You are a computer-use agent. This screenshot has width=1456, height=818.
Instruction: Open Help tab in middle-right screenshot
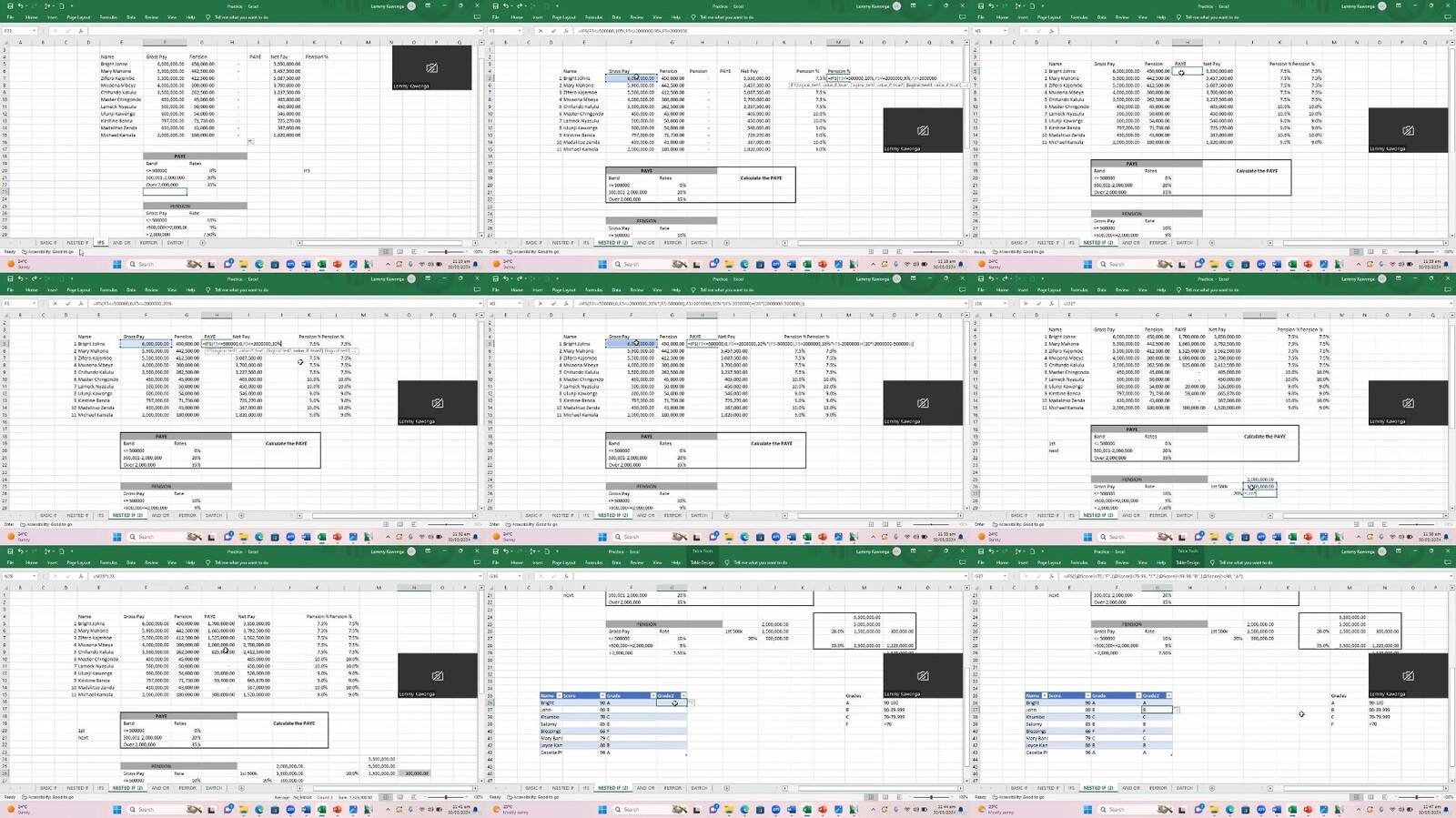tap(1161, 290)
